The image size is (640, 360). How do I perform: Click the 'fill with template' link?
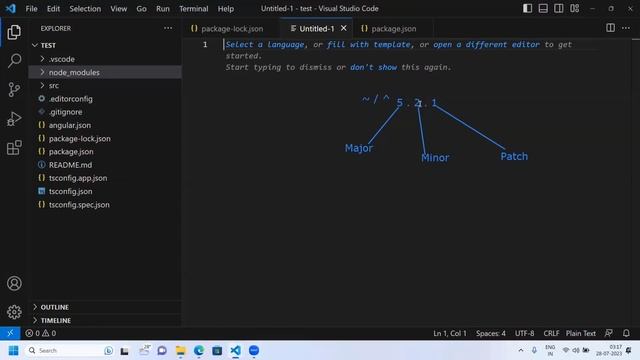pos(369,44)
